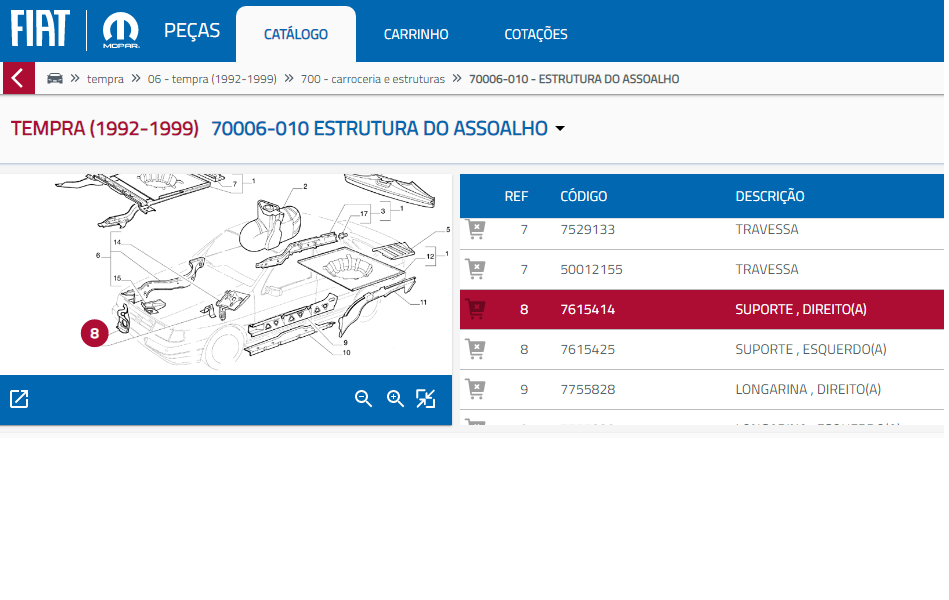This screenshot has width=949, height=600.
Task: Zoom out the parts diagram
Action: 364,399
